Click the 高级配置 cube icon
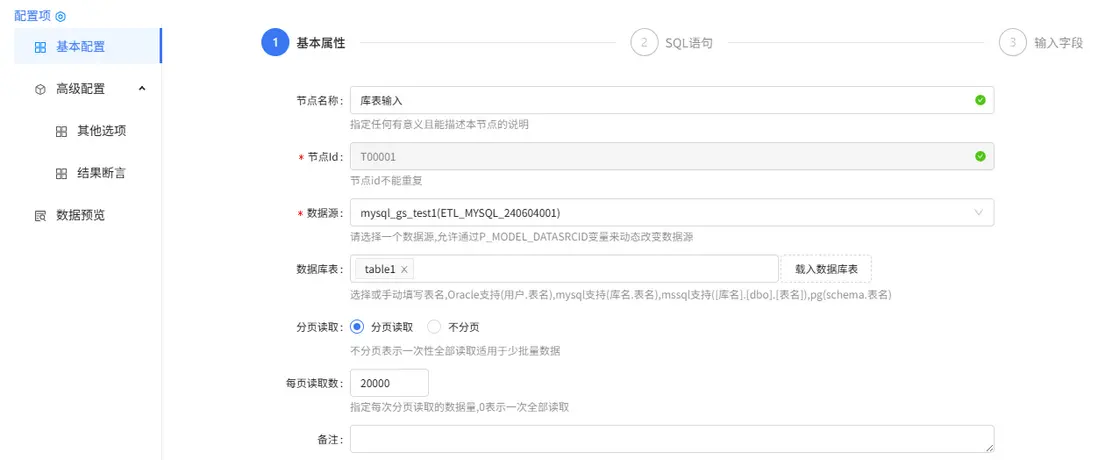Viewport: 1098px width, 460px height. 40,90
